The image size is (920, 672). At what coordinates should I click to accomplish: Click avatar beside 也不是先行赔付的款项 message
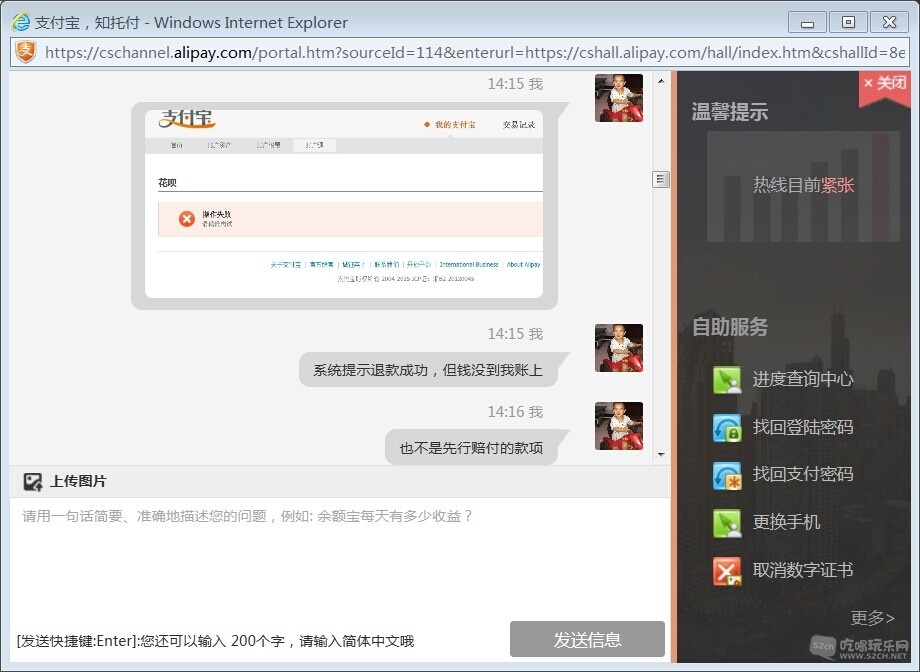click(x=619, y=426)
